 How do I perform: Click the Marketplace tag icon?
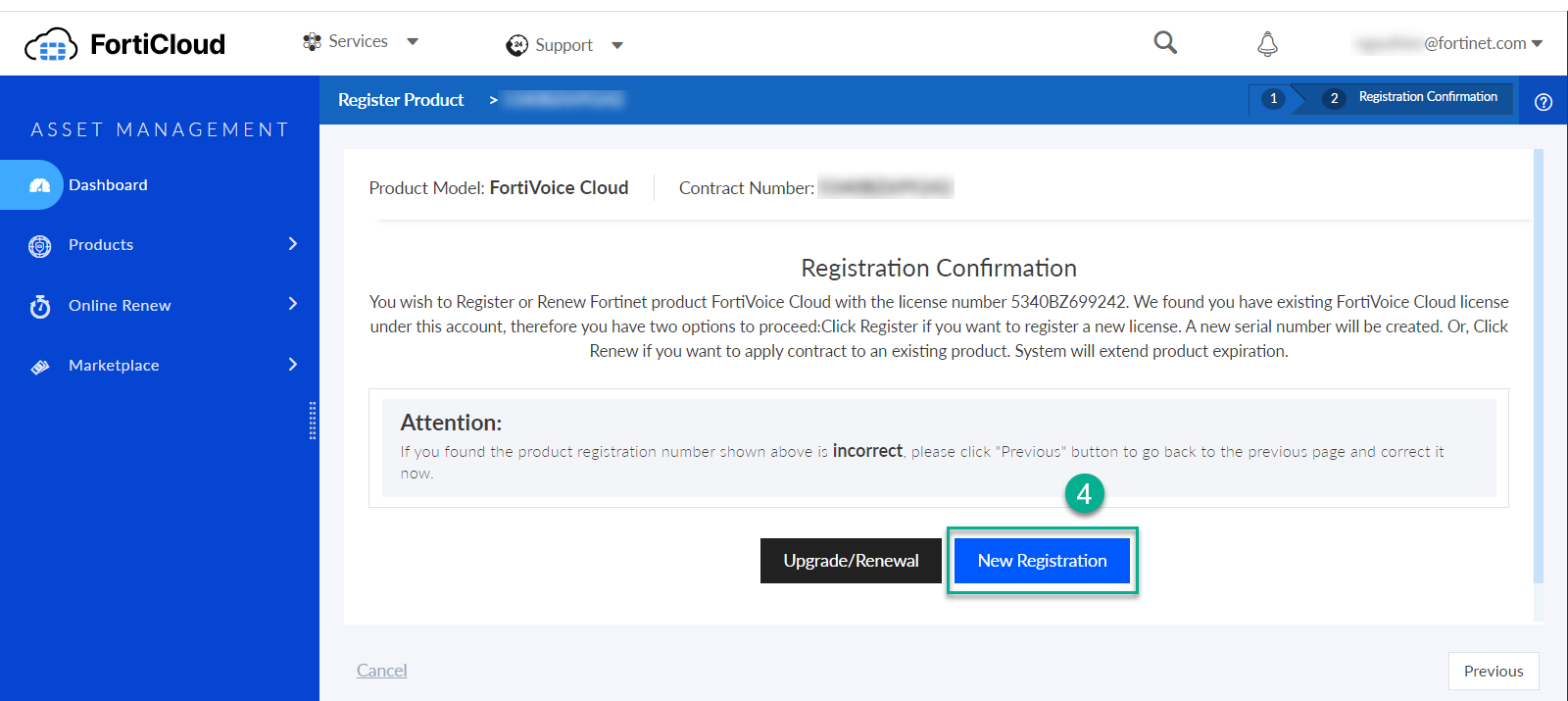pyautogui.click(x=40, y=367)
